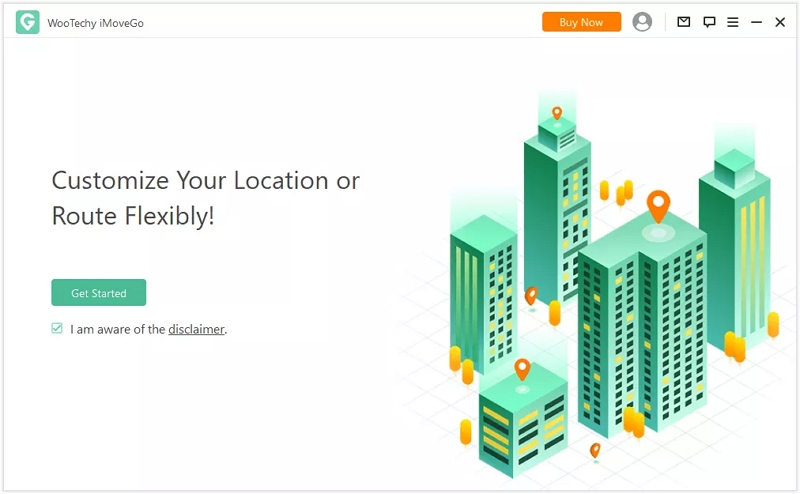Click the WooTechy iMoveGo logo icon

coord(28,22)
